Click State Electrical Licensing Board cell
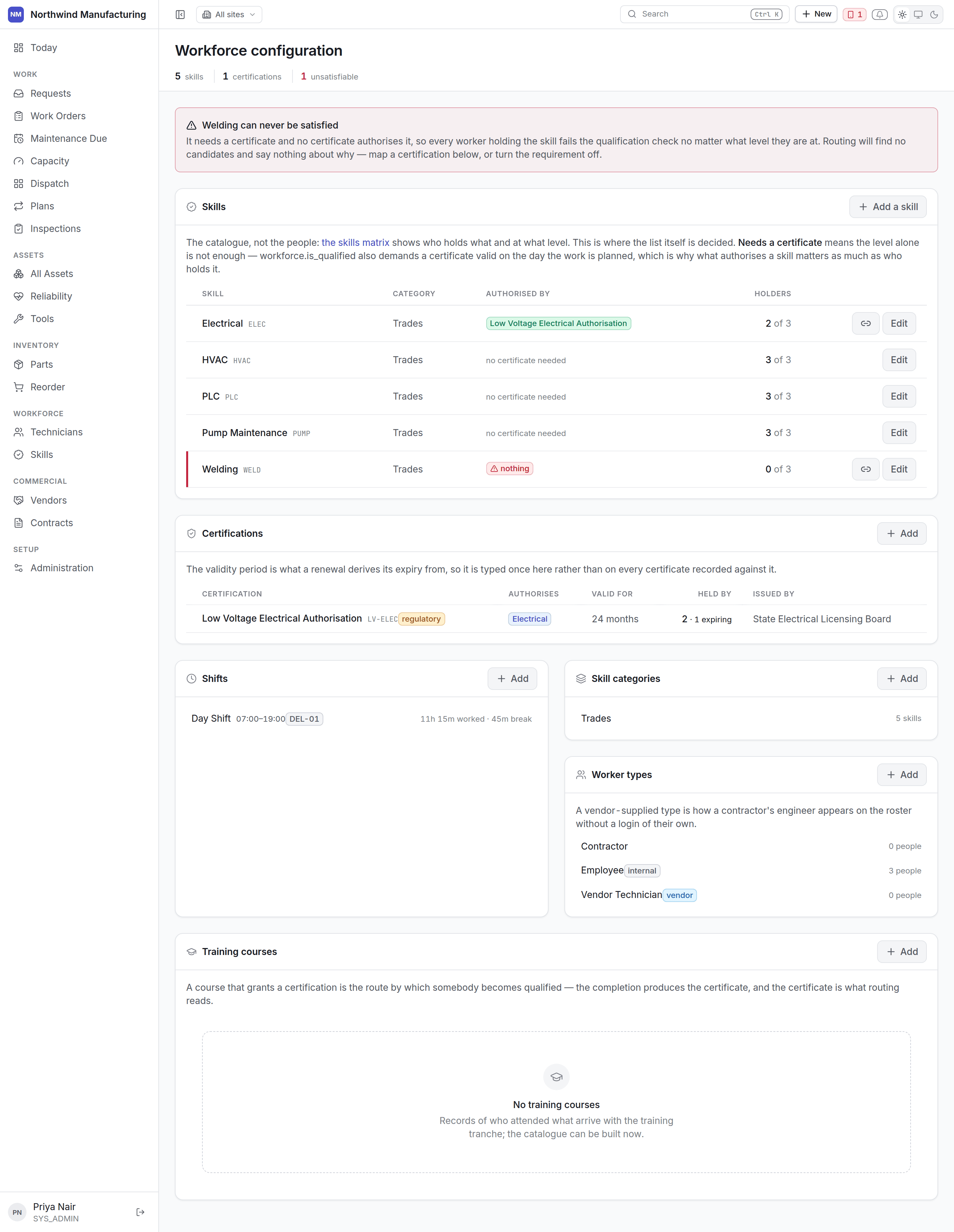Image resolution: width=954 pixels, height=1232 pixels. [x=821, y=619]
